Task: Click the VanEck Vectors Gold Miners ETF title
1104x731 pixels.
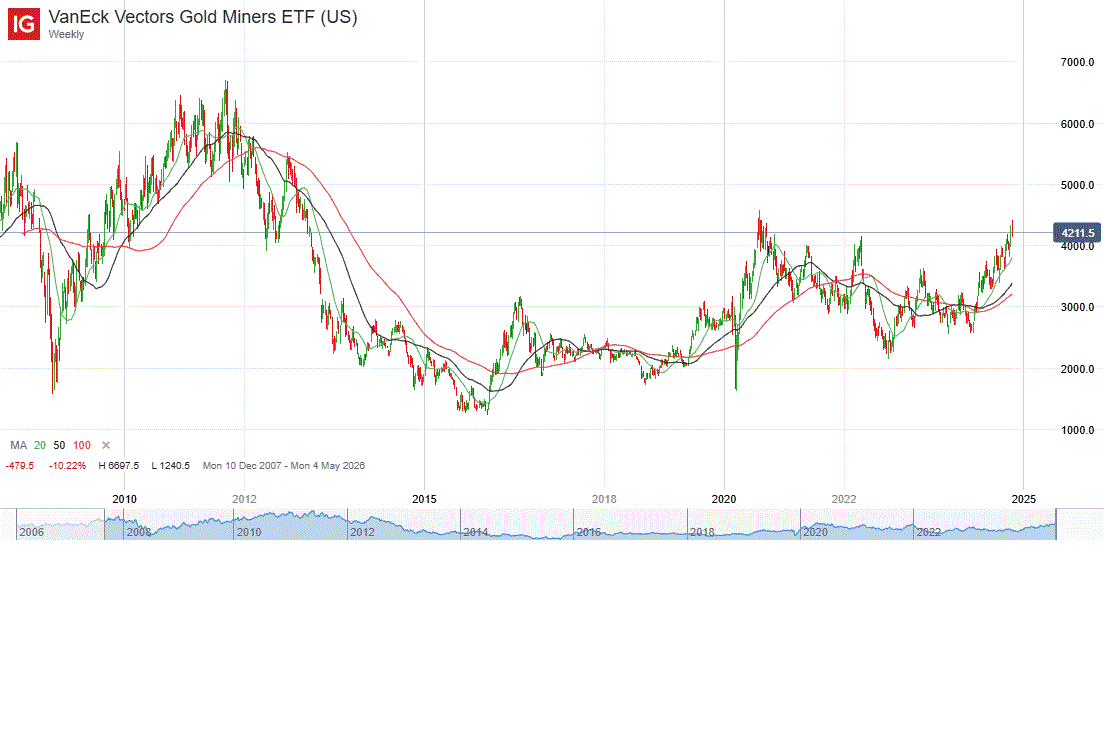Action: coord(203,17)
